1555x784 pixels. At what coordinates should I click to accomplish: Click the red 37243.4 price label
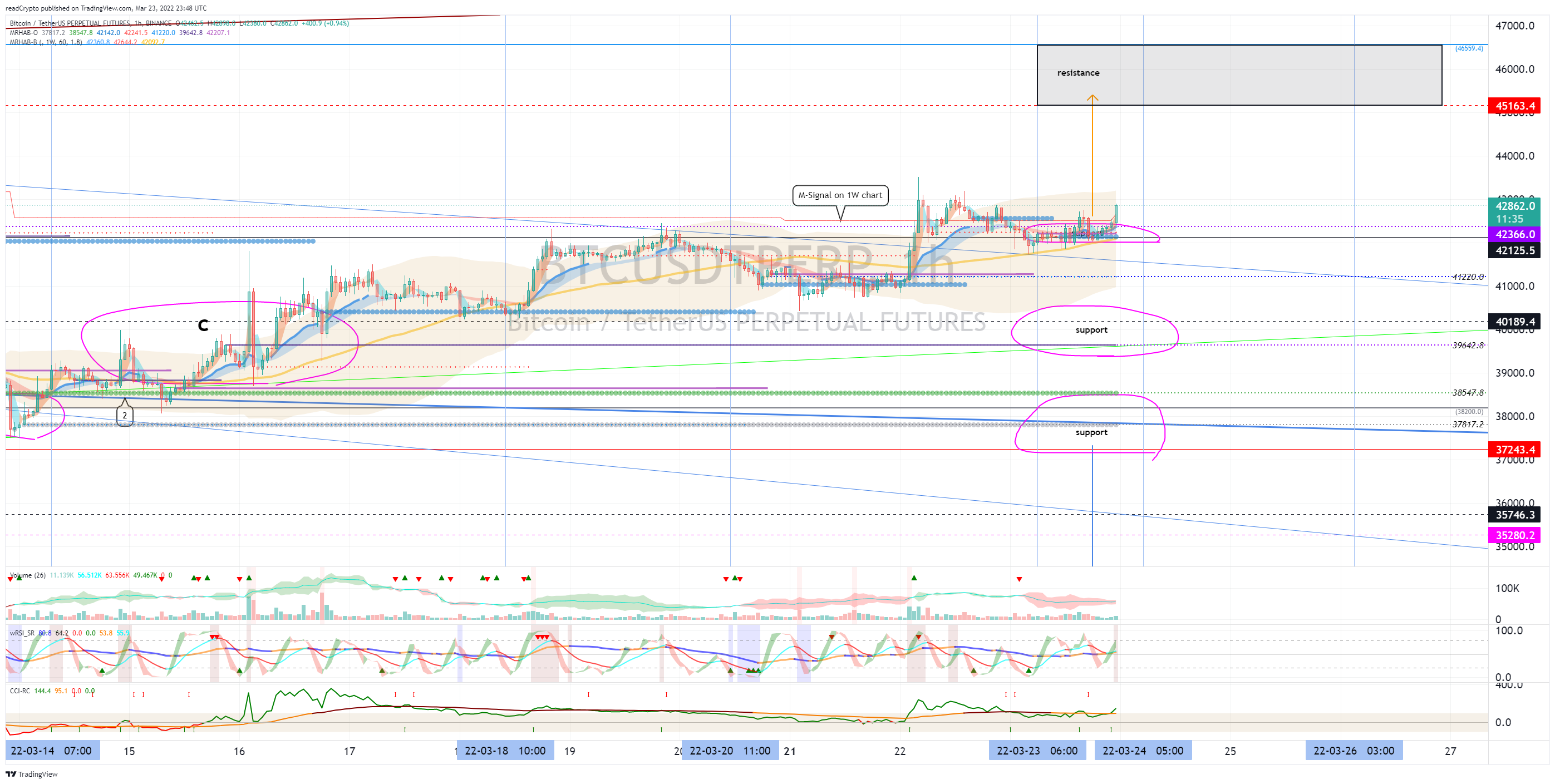tap(1514, 450)
